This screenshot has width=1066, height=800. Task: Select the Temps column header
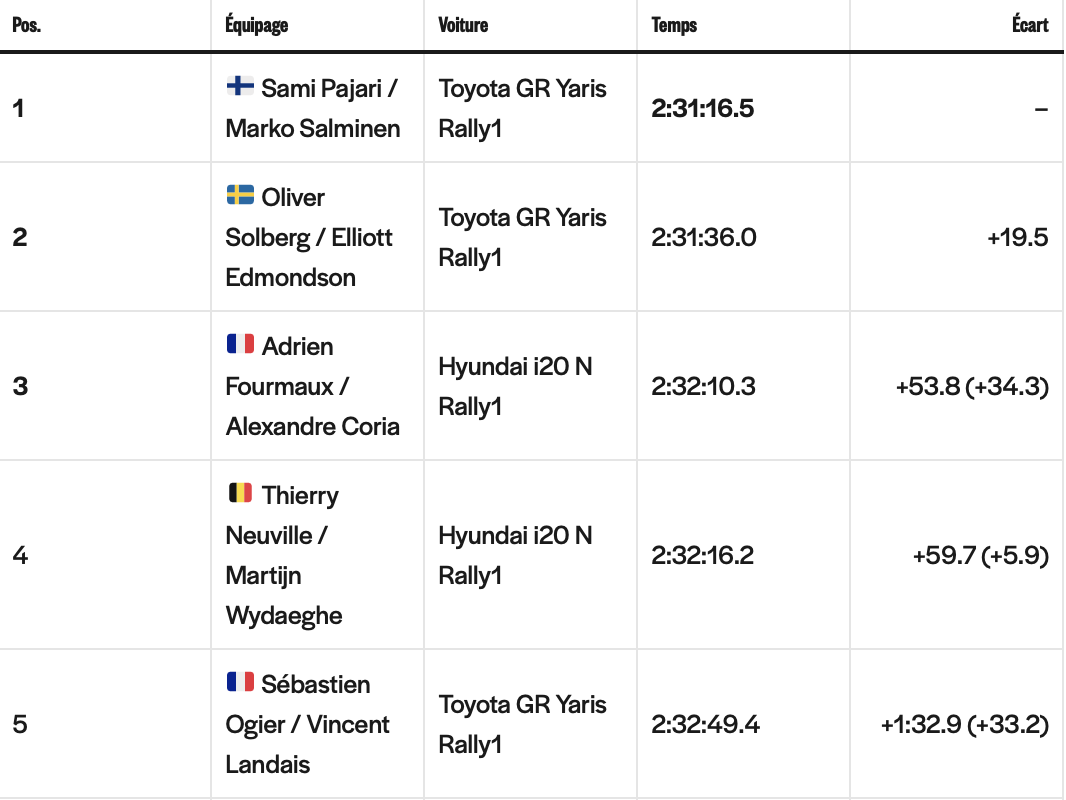point(674,25)
